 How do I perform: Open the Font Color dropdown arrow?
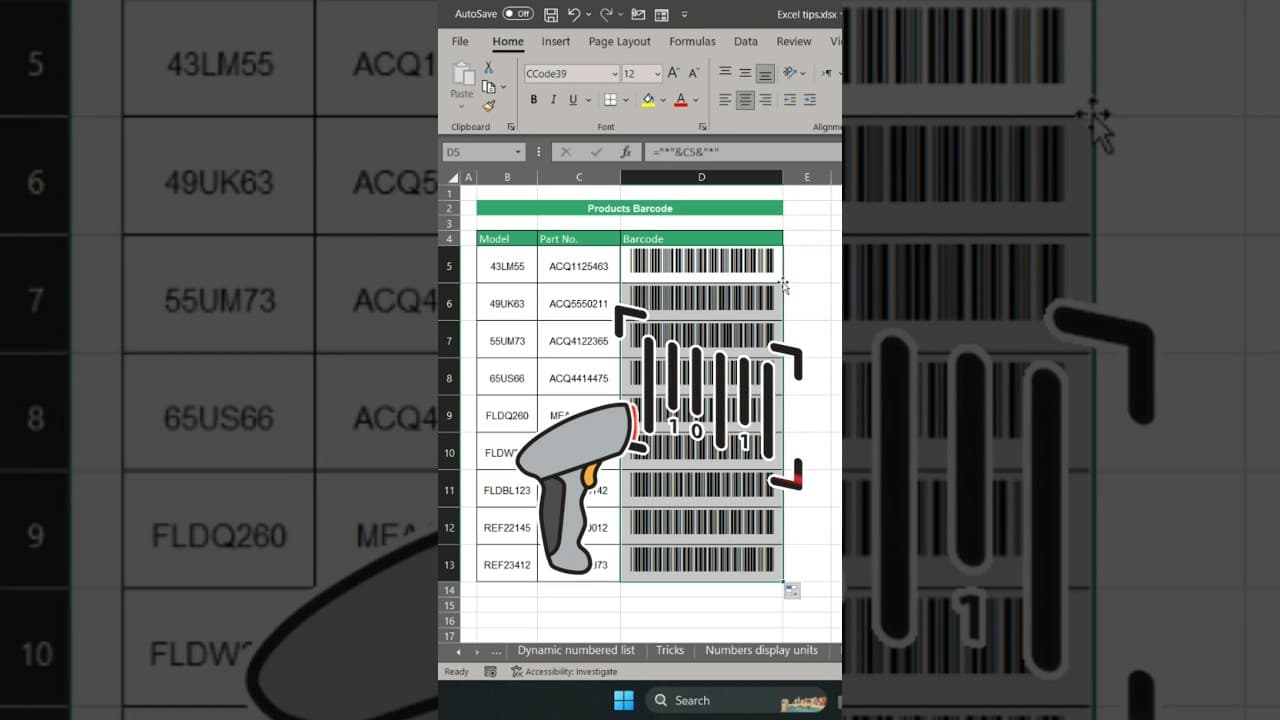[x=695, y=100]
